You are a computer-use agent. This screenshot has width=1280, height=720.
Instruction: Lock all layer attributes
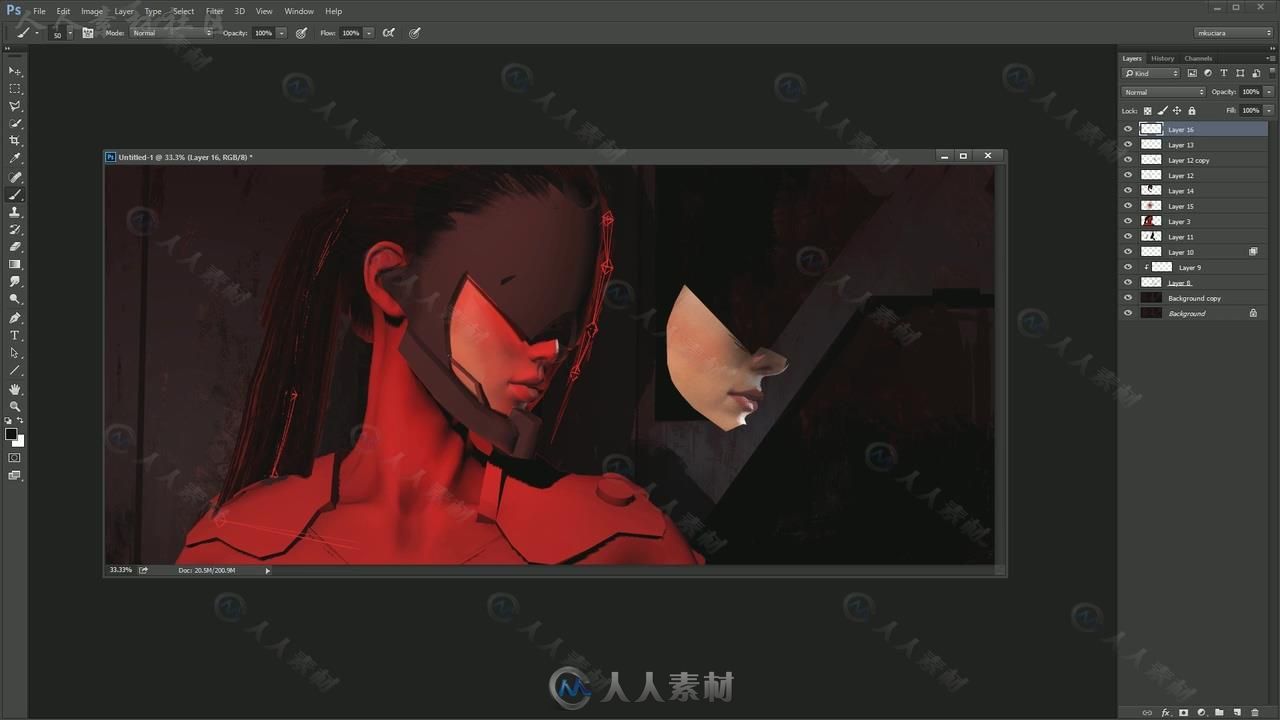point(1191,111)
